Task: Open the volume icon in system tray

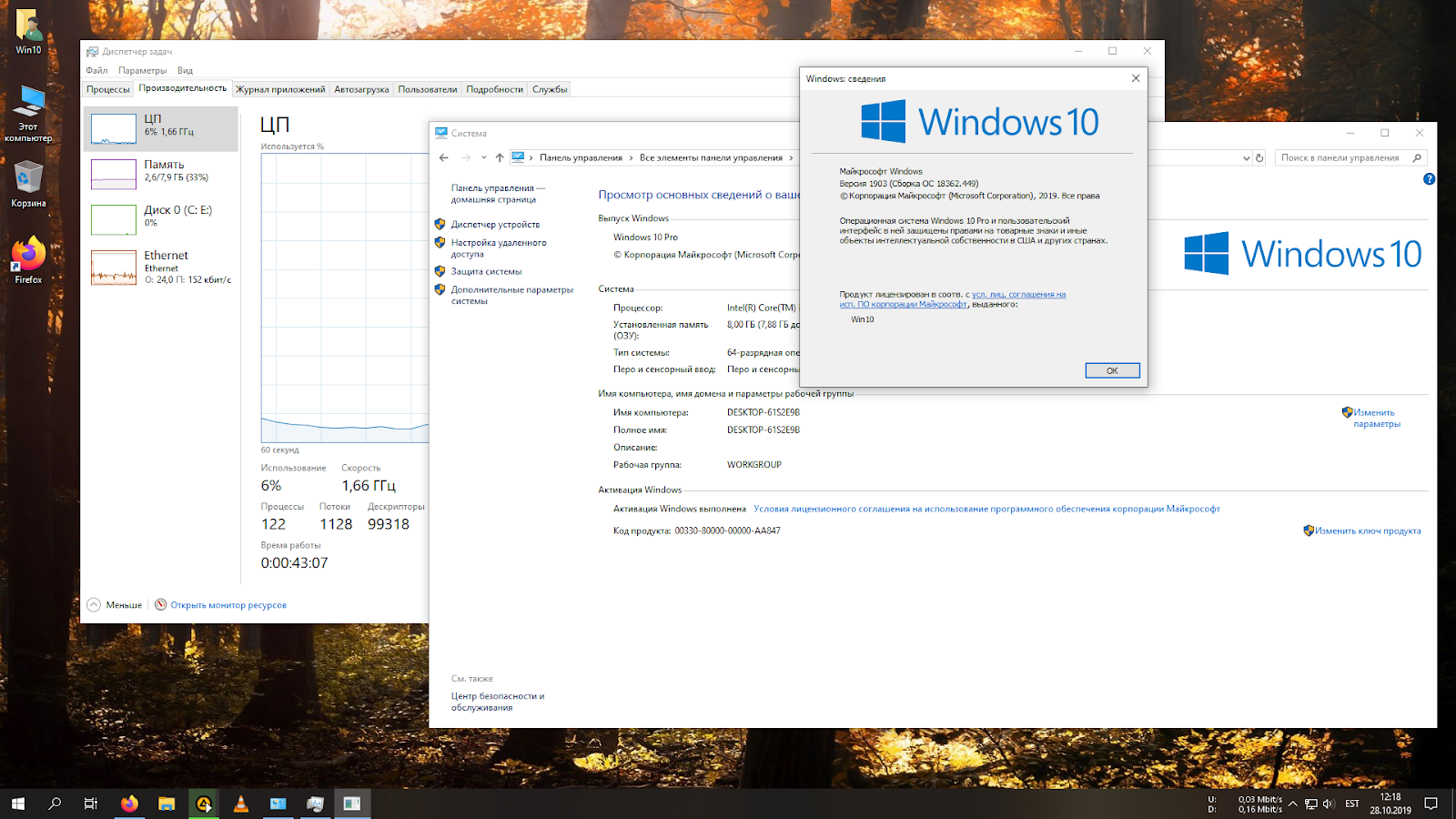Action: (x=1328, y=804)
